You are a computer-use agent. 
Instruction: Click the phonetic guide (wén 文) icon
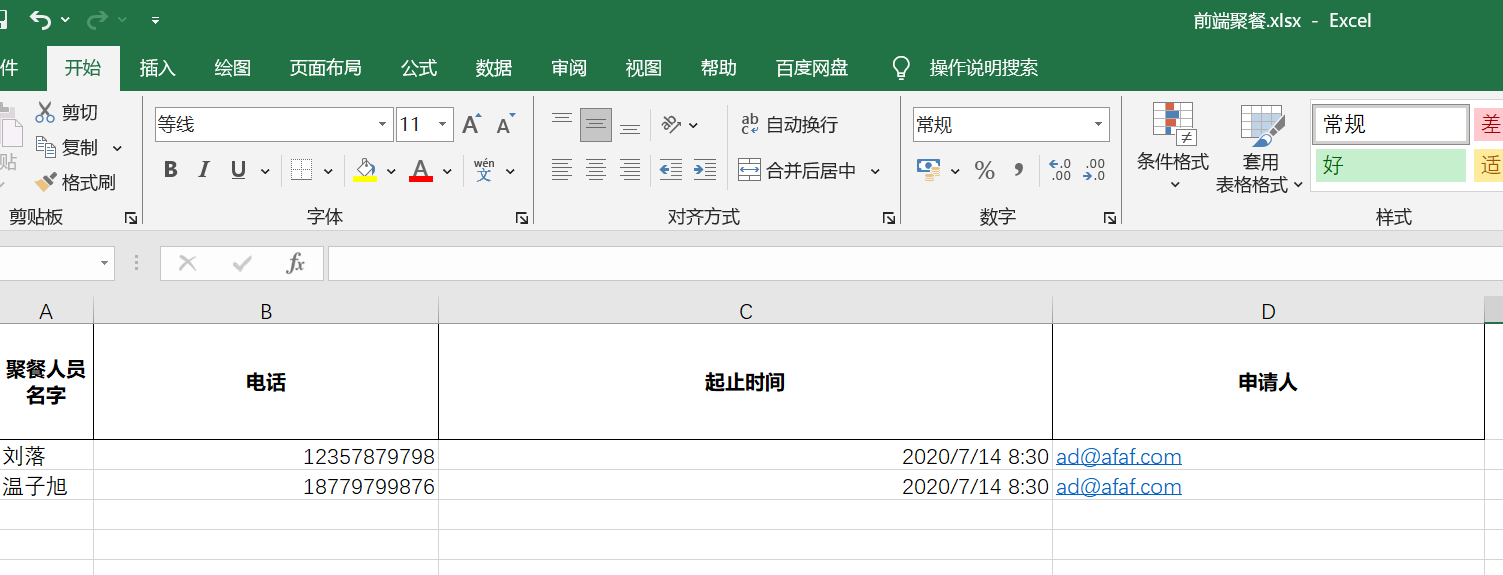click(484, 170)
